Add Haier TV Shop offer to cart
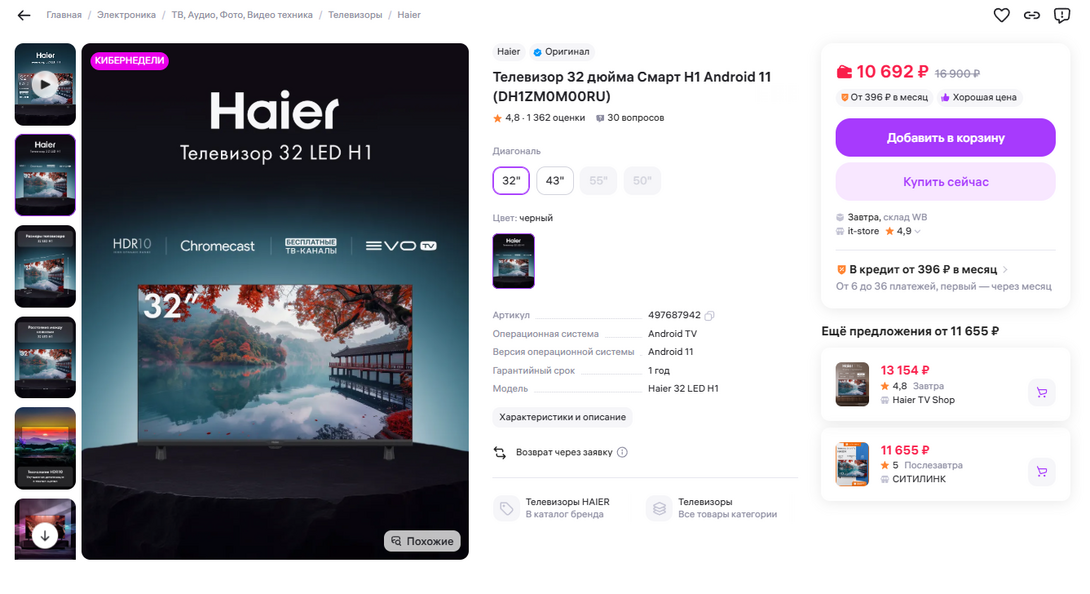 click(1041, 392)
